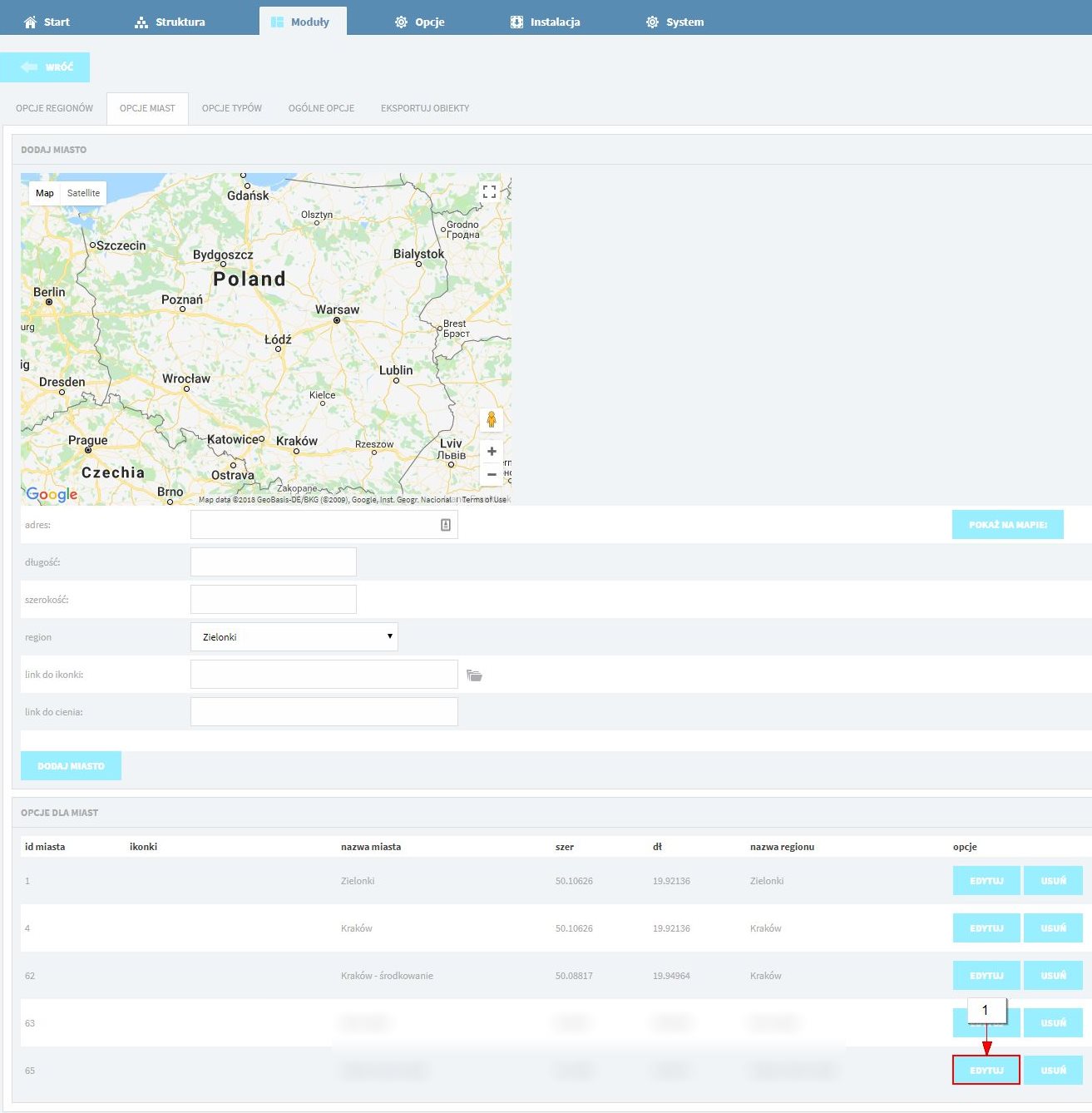
Task: Click the Kraków label on the map
Action: (297, 441)
